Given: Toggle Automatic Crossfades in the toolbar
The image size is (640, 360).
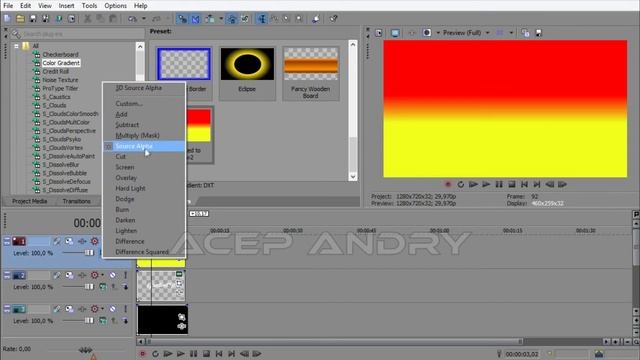Looking at the screenshot, I should click(196, 19).
